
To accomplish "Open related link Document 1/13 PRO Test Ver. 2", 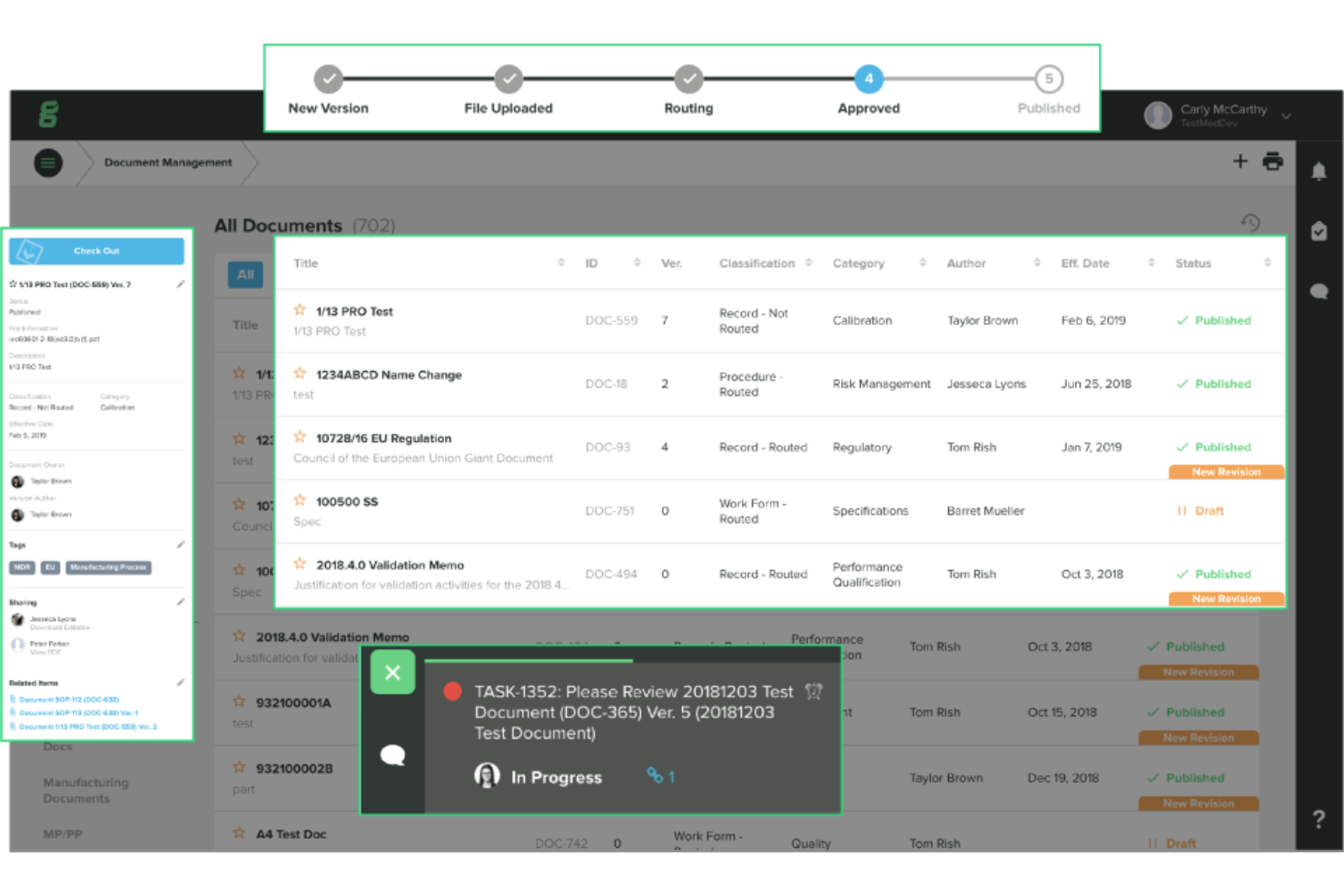I will (87, 726).
